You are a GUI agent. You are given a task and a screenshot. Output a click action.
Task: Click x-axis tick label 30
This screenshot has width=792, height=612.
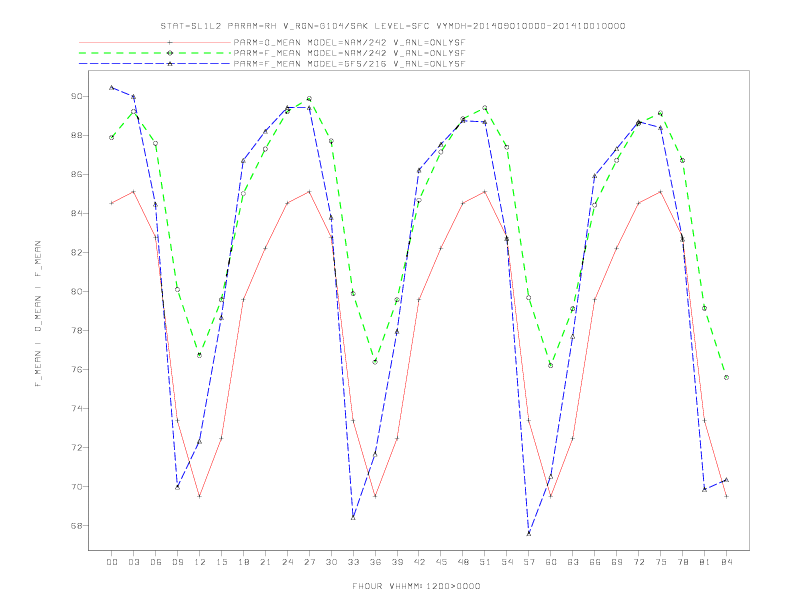click(x=331, y=562)
